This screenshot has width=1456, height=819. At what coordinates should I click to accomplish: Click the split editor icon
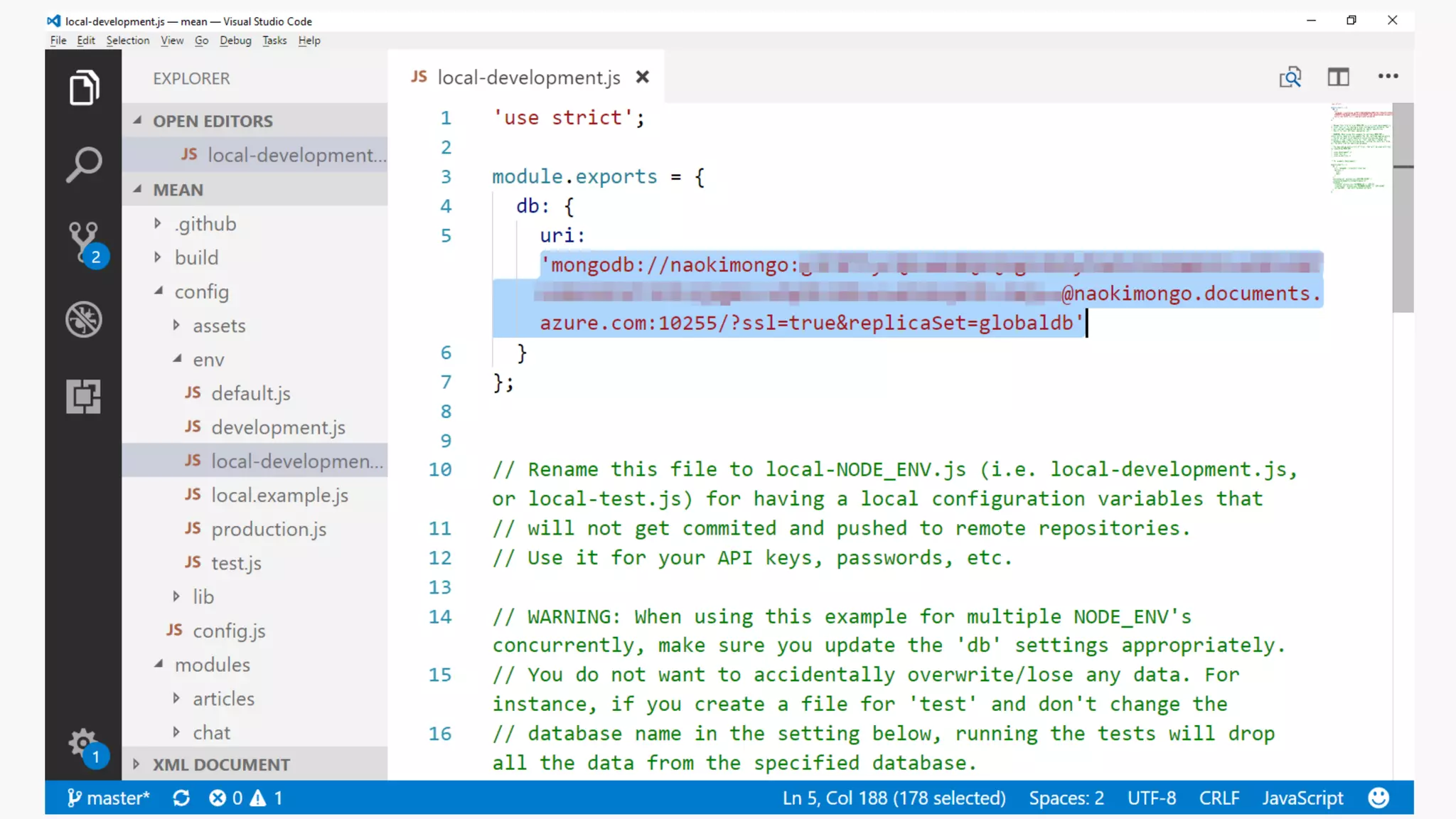coord(1338,77)
